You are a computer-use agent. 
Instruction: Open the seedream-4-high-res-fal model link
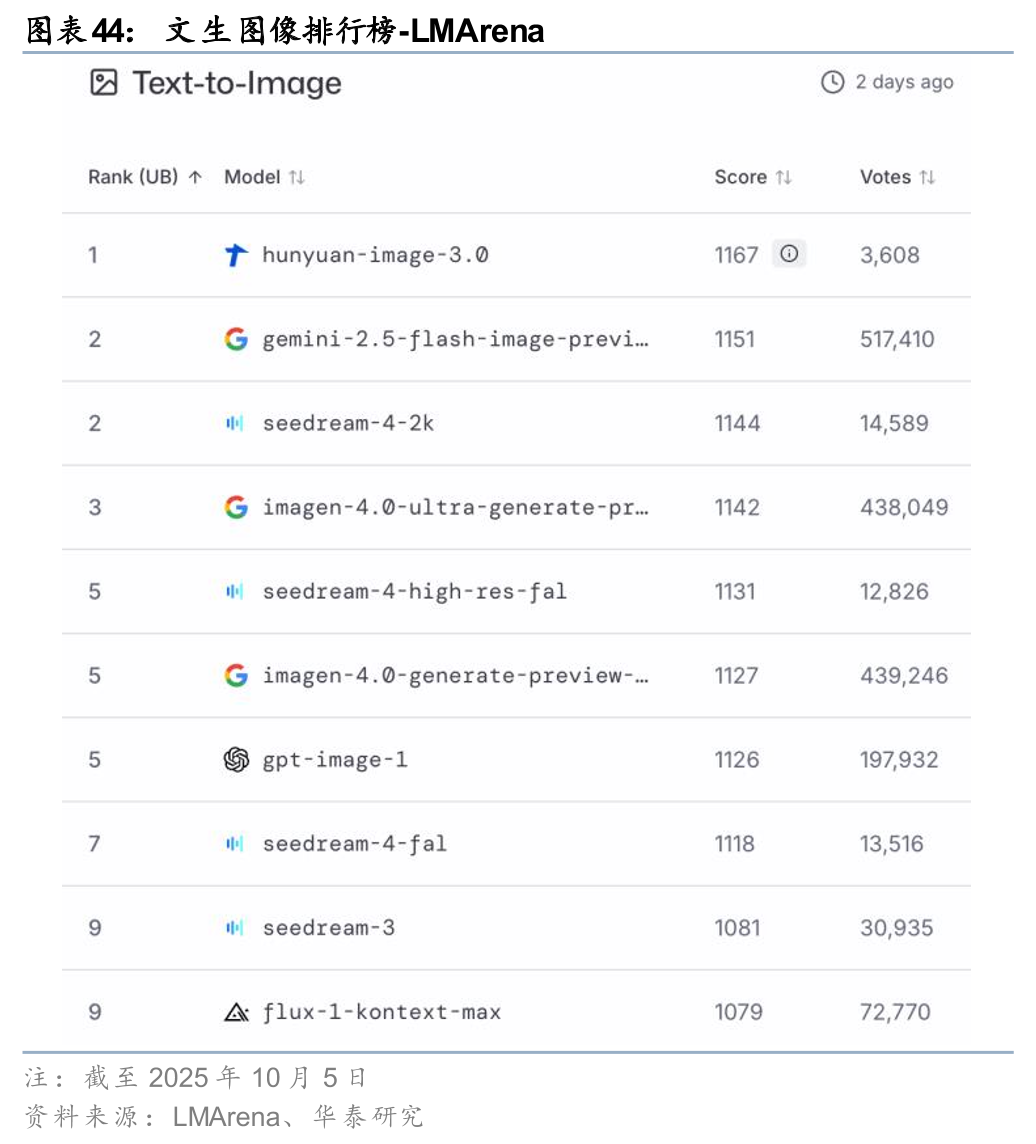coord(414,591)
